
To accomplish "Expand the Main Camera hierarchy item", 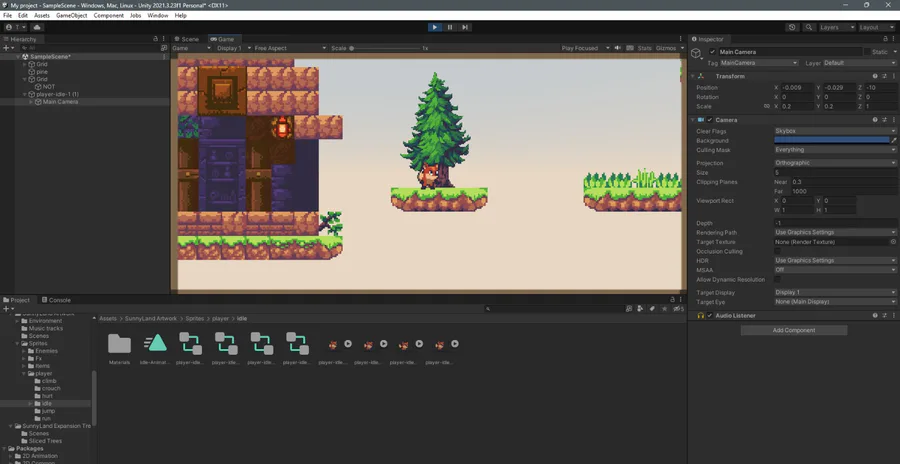I will coord(31,102).
